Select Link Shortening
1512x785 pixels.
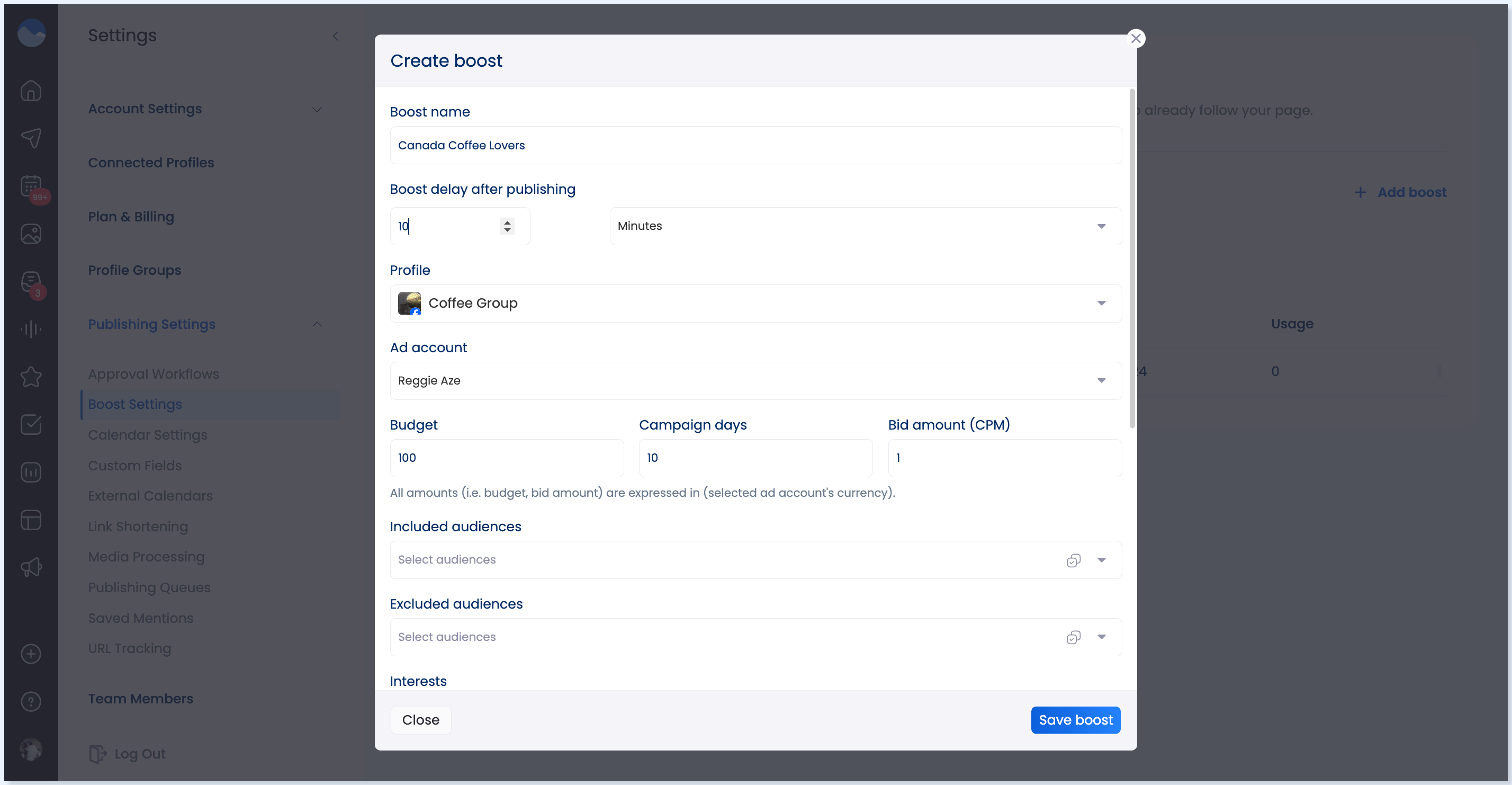tap(138, 527)
